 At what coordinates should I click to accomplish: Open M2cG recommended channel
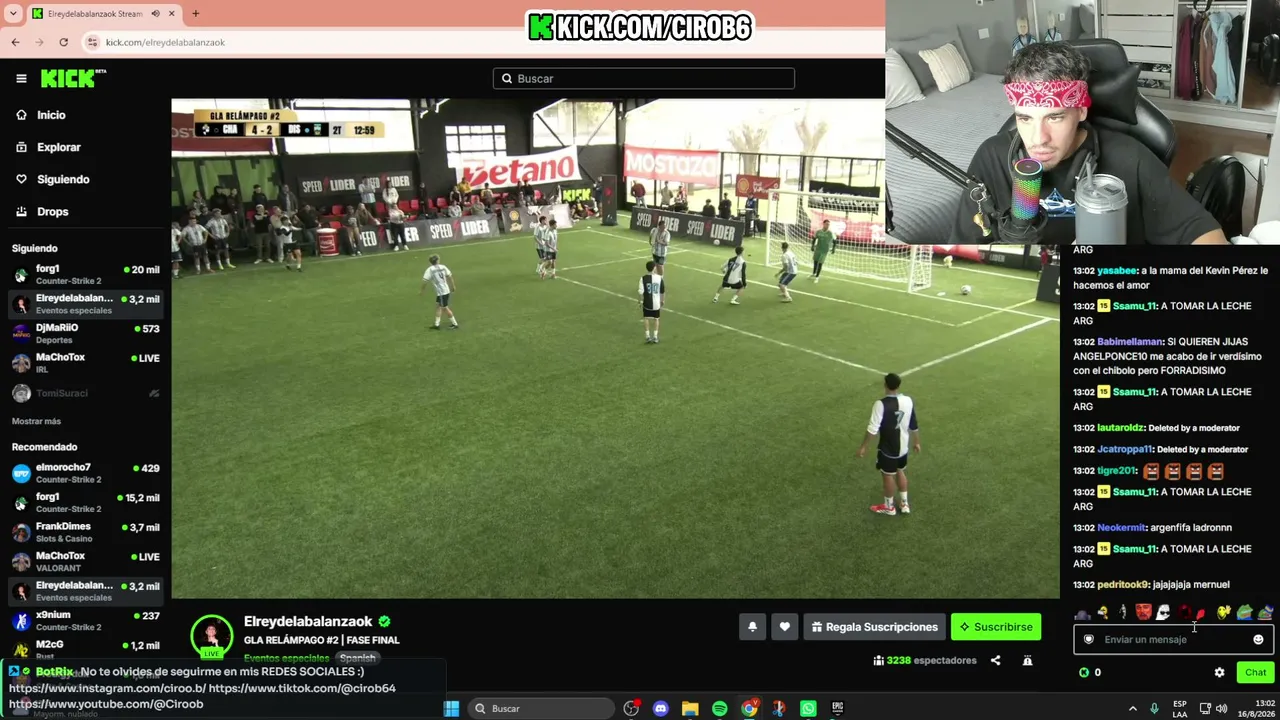tap(85, 649)
